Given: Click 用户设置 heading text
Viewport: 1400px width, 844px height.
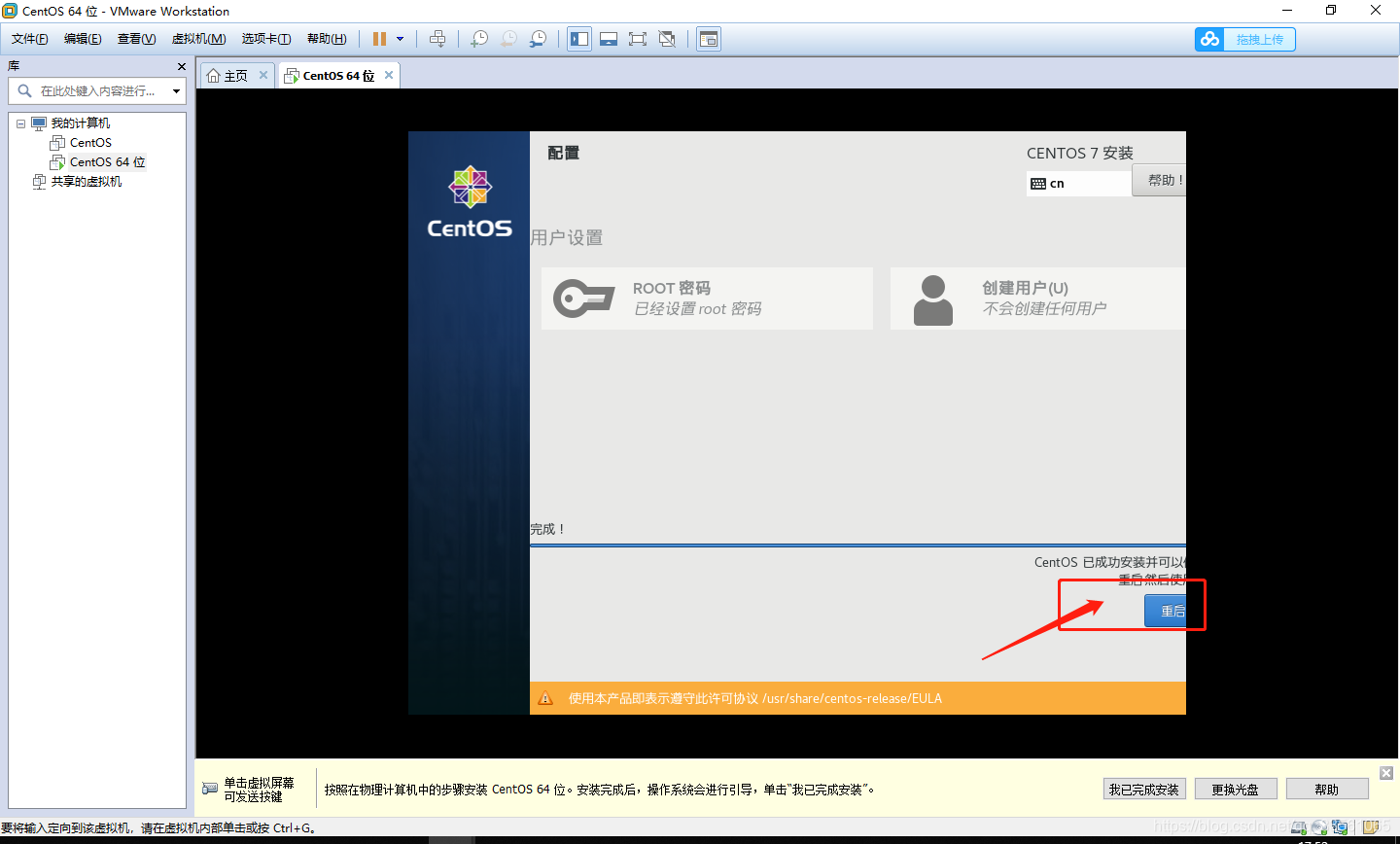Looking at the screenshot, I should coord(567,238).
